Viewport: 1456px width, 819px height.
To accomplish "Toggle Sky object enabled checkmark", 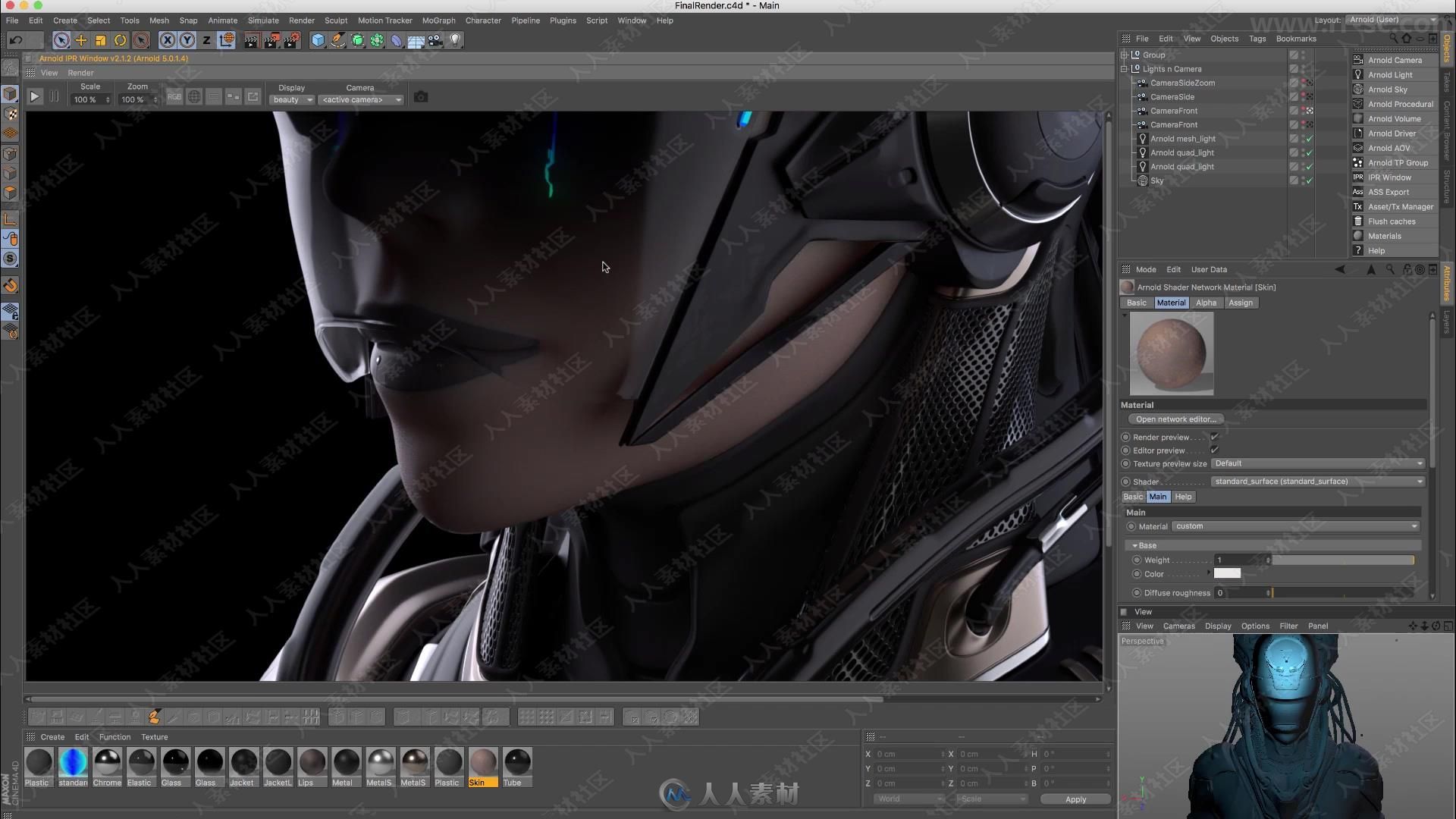I will tap(1309, 180).
